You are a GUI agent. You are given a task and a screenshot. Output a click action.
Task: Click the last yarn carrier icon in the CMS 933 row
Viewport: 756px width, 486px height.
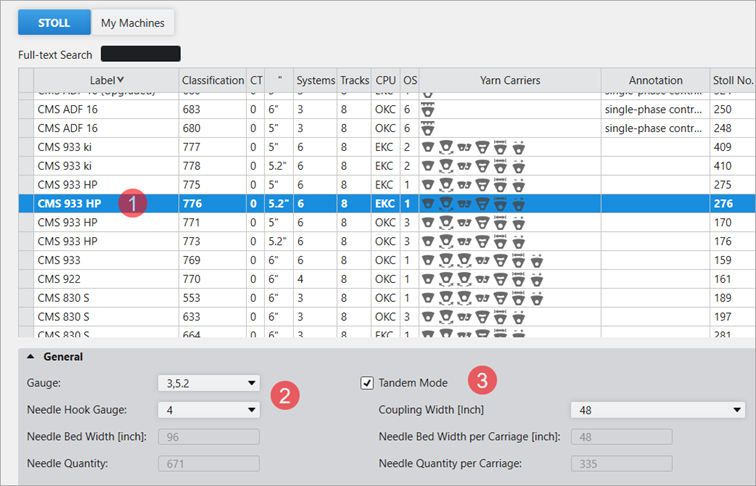pos(539,260)
